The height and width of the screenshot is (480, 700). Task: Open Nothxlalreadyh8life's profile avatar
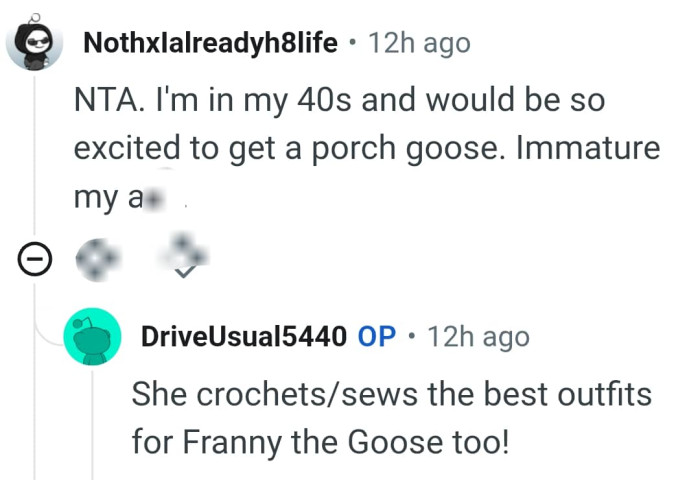35,43
